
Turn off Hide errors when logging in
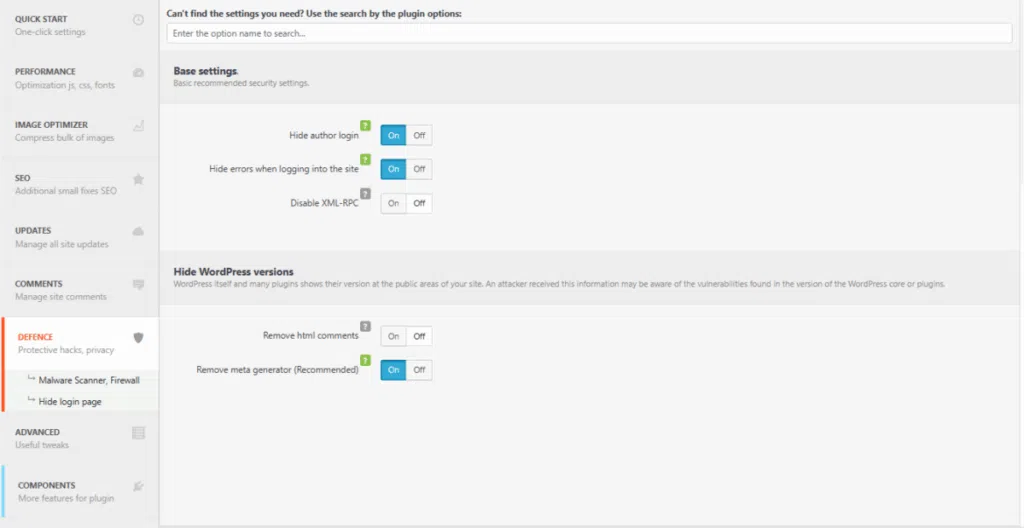point(419,169)
